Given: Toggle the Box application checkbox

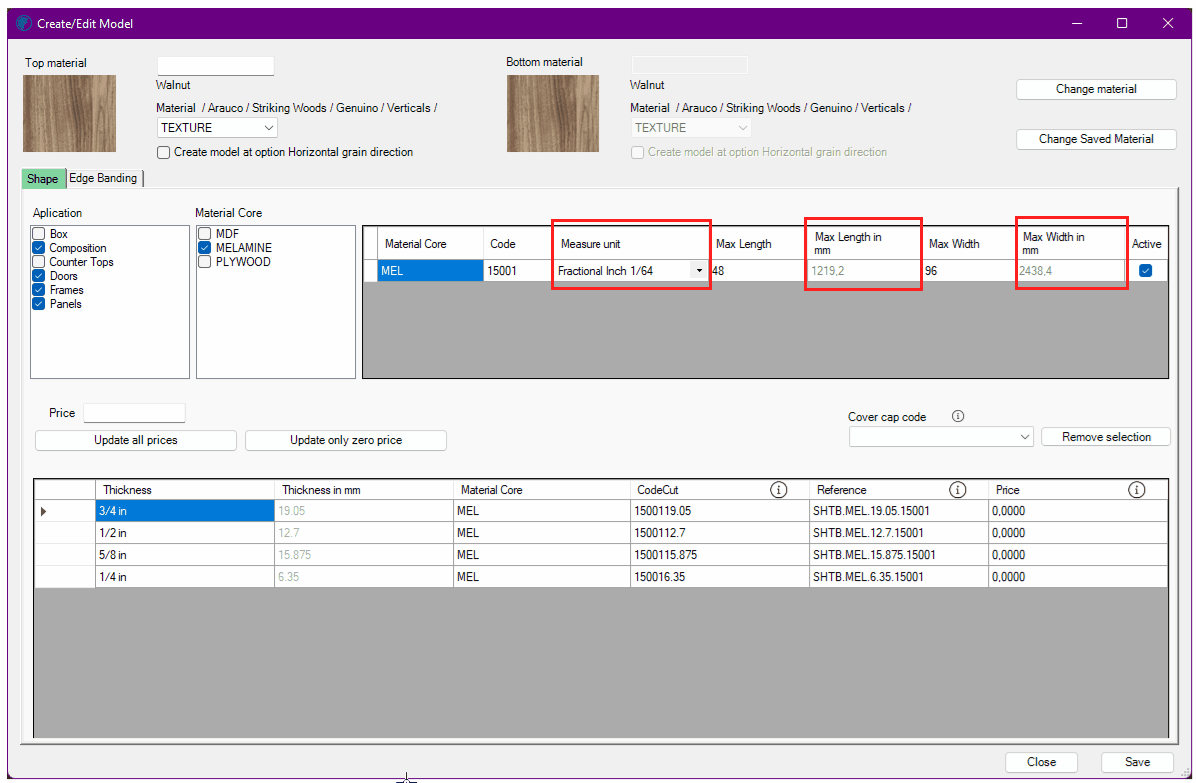Looking at the screenshot, I should pyautogui.click(x=39, y=234).
